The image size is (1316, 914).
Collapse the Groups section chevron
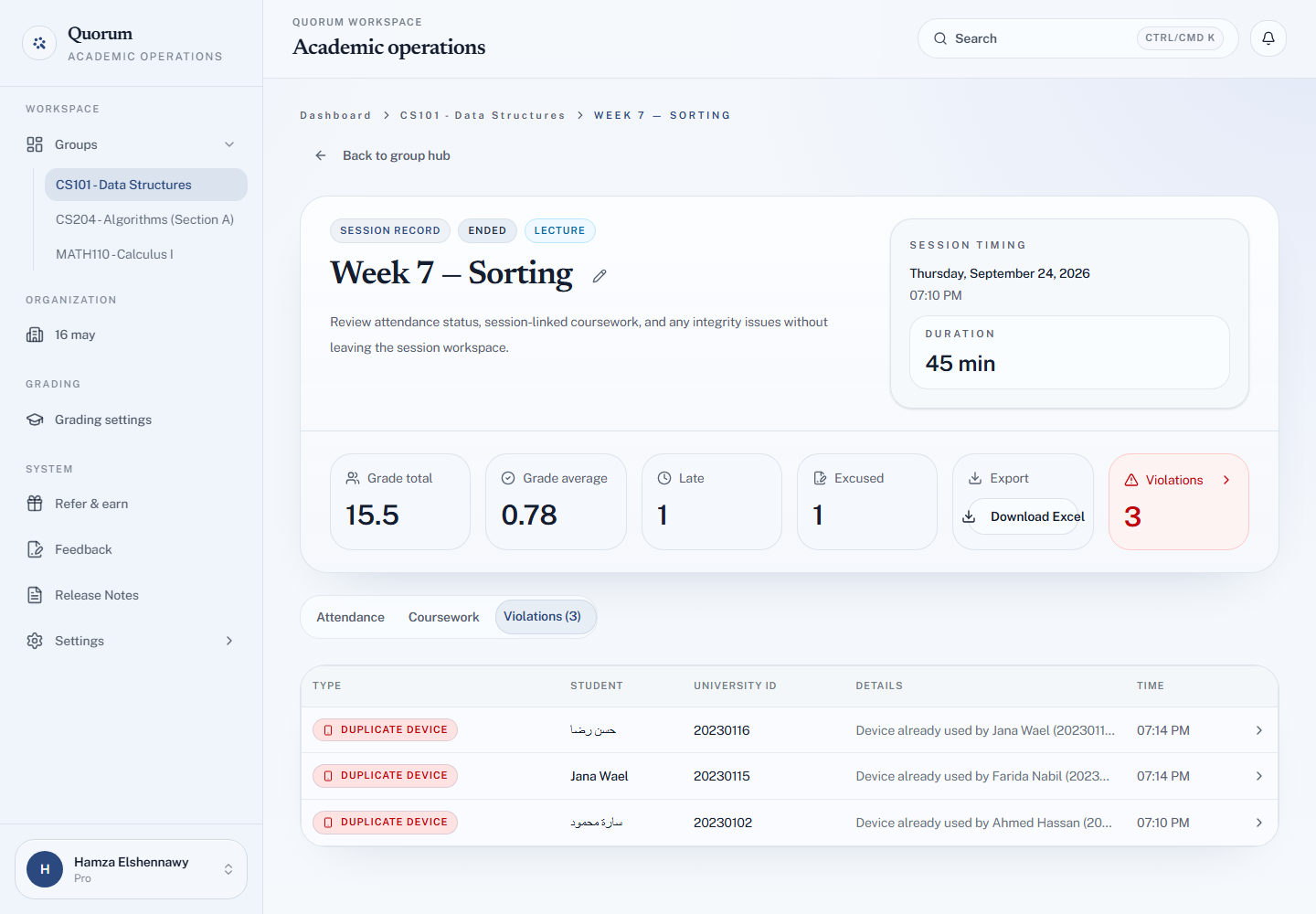pos(229,144)
